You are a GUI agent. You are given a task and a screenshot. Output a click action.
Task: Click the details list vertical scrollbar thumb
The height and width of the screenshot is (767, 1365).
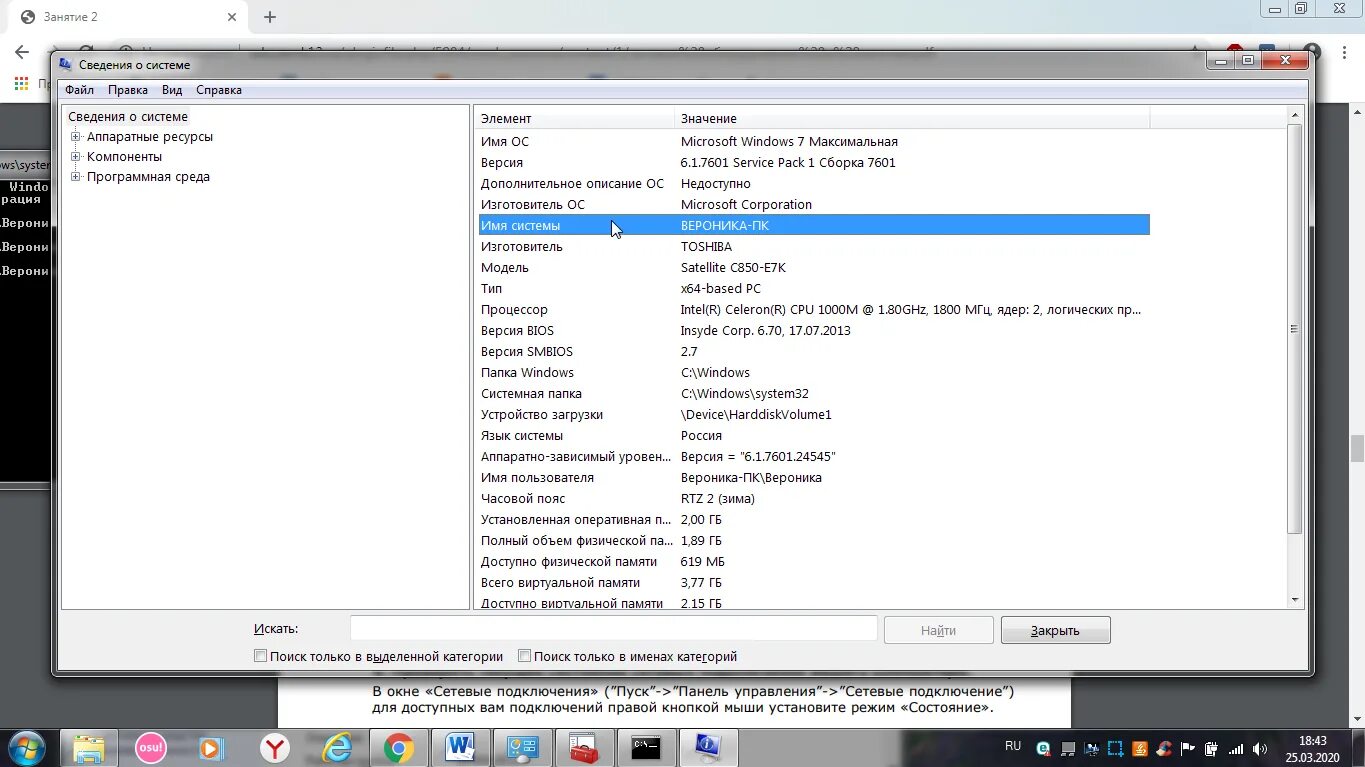[1295, 329]
